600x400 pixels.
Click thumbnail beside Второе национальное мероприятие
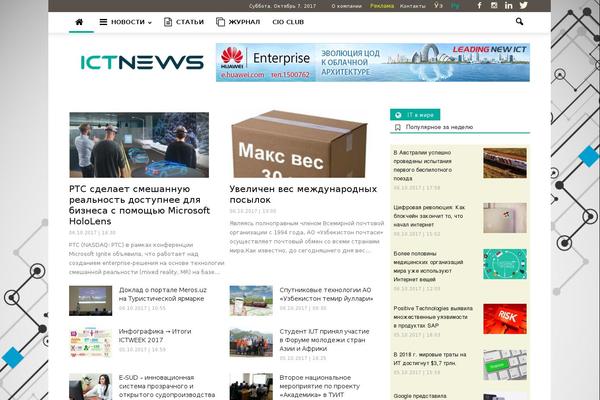(x=251, y=387)
